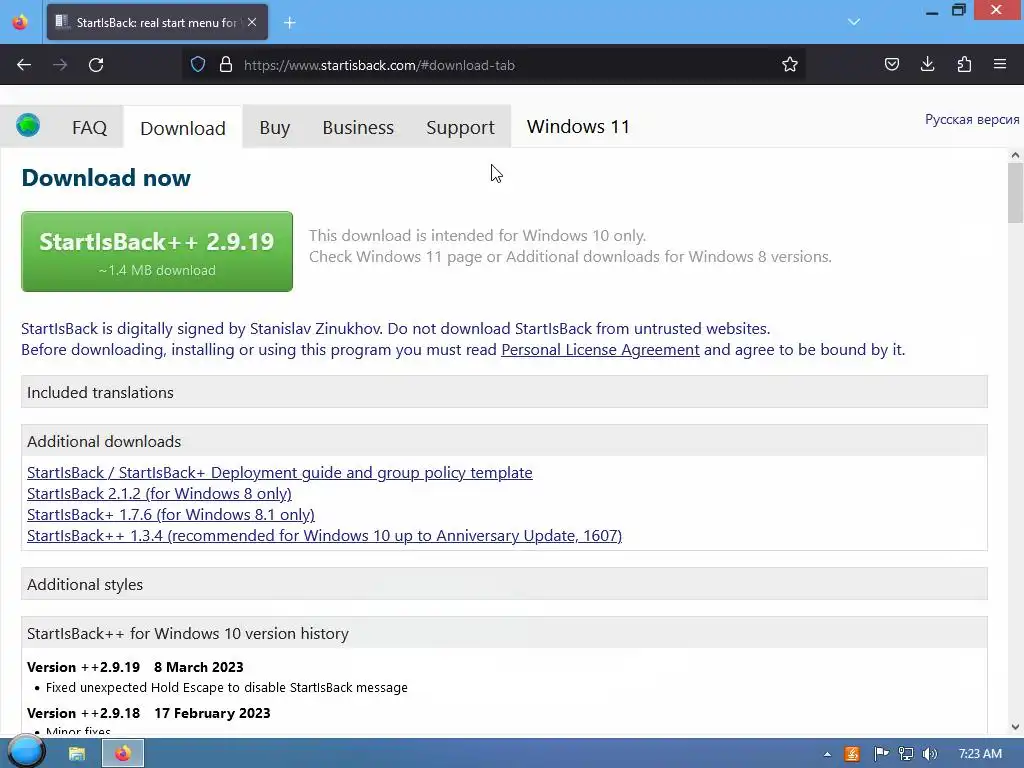
Task: Click the orange tray application icon
Action: click(x=852, y=754)
